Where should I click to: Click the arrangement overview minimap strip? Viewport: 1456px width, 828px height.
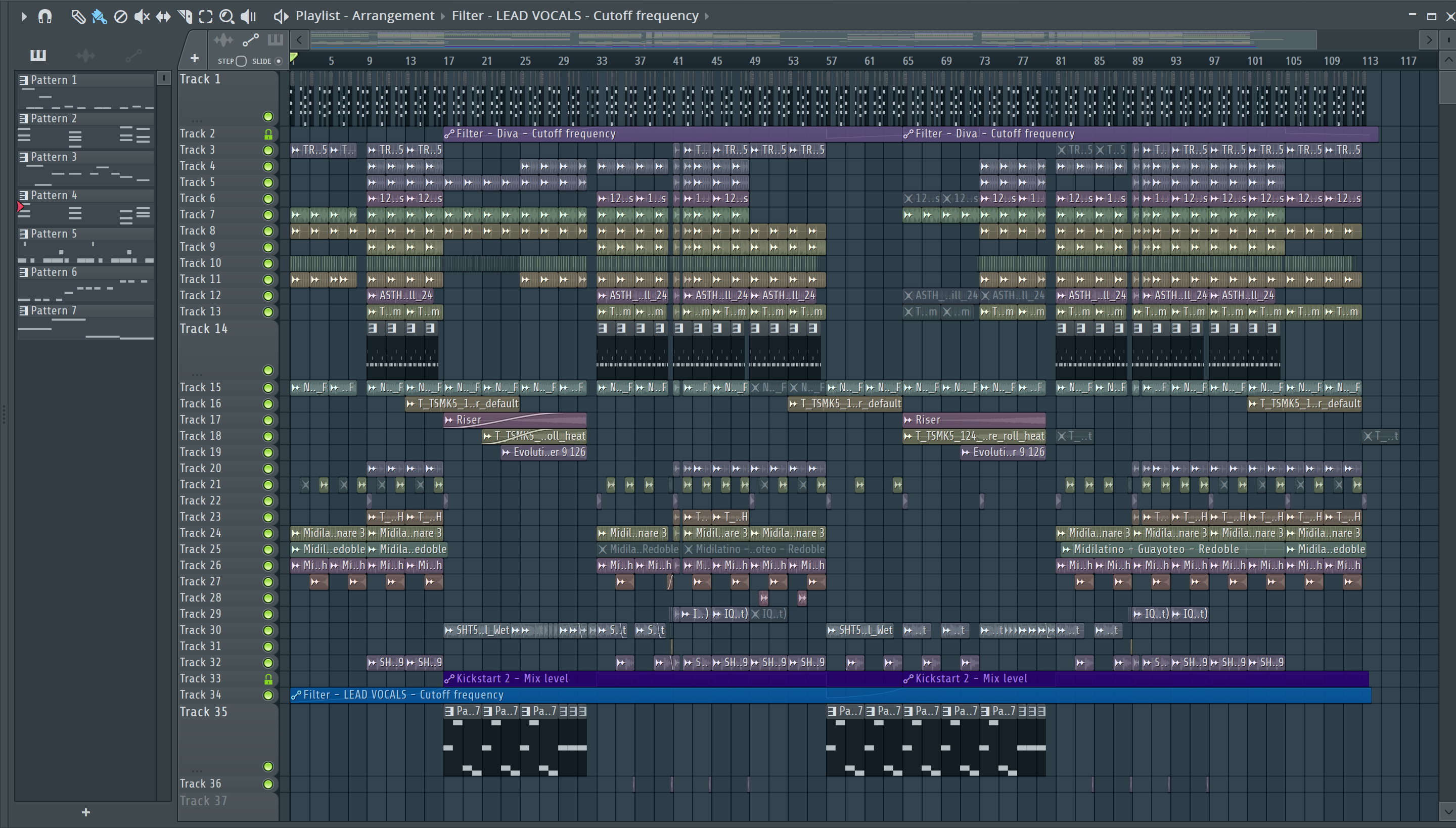click(813, 40)
